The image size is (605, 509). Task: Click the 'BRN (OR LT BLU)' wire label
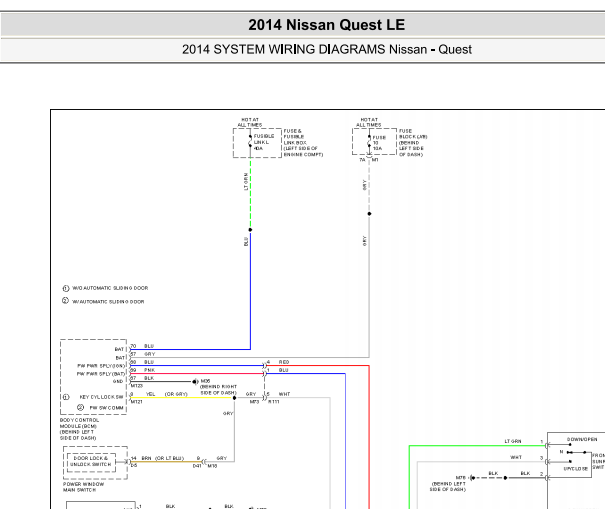pyautogui.click(x=162, y=458)
